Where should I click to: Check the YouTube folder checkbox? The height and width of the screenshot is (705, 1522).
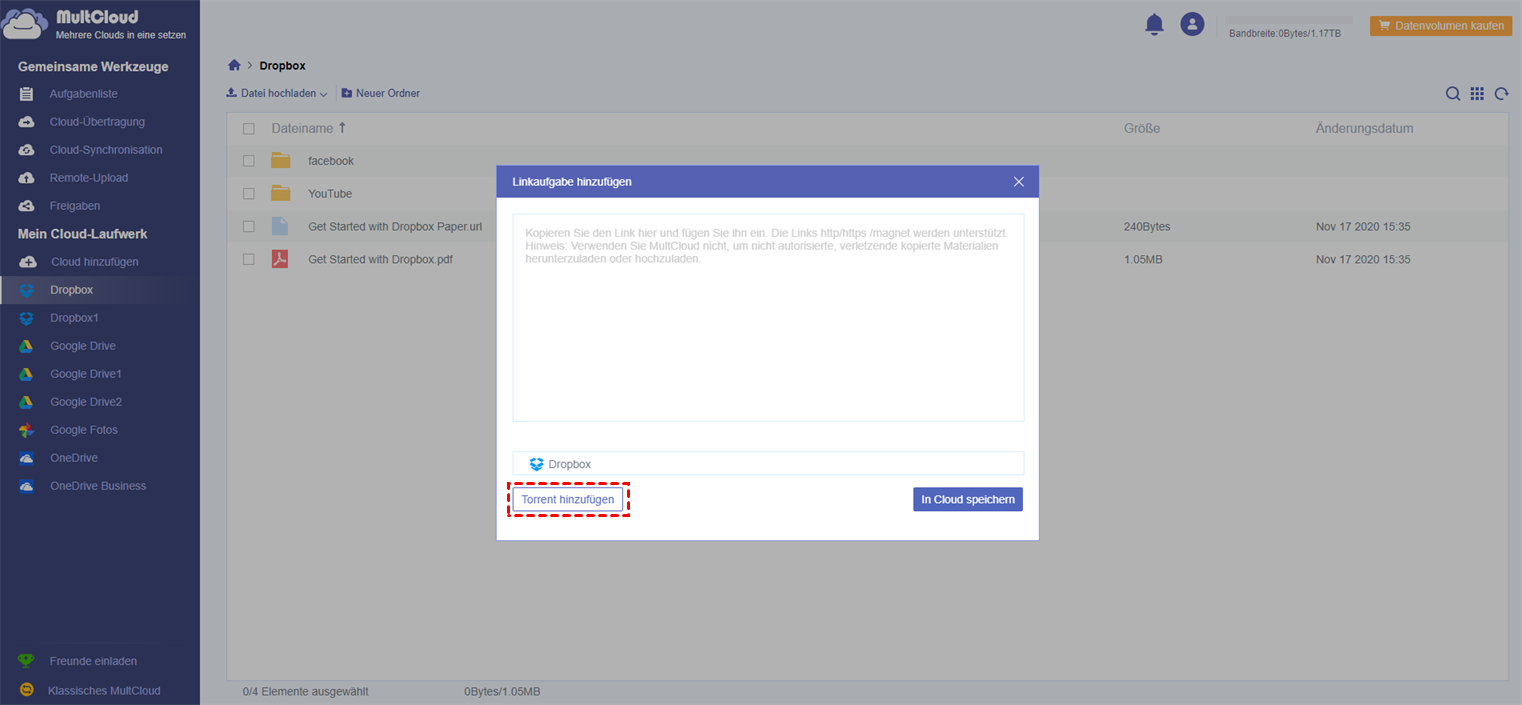(x=249, y=194)
